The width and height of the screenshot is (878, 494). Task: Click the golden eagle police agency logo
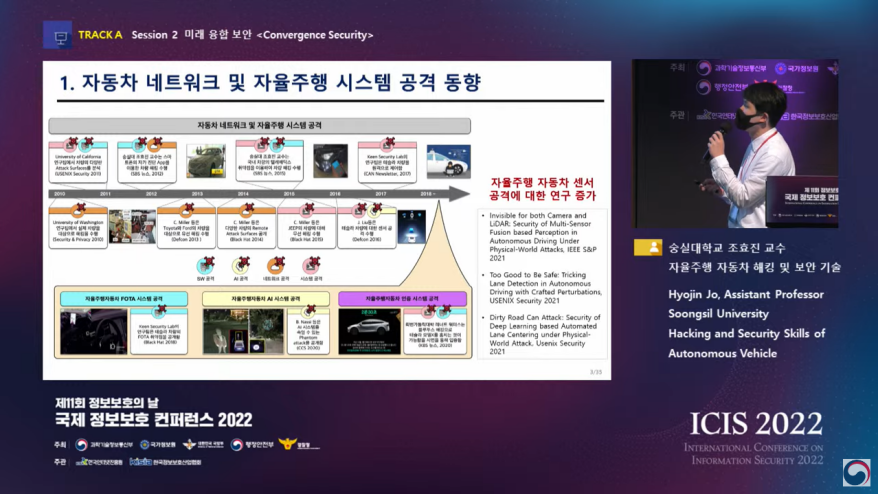[287, 444]
